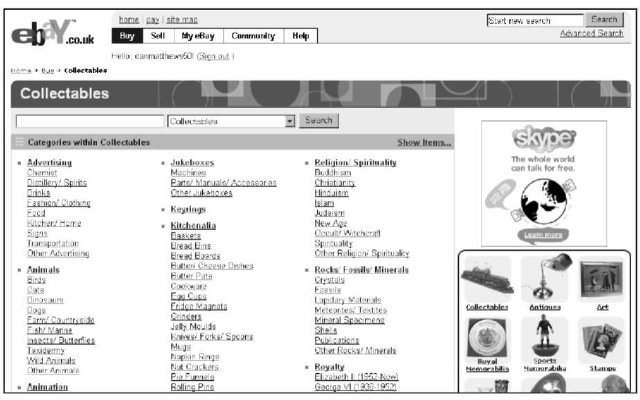Open the Royal Memorabilia plate thumbnail
The width and height of the screenshot is (640, 400).
(x=487, y=337)
